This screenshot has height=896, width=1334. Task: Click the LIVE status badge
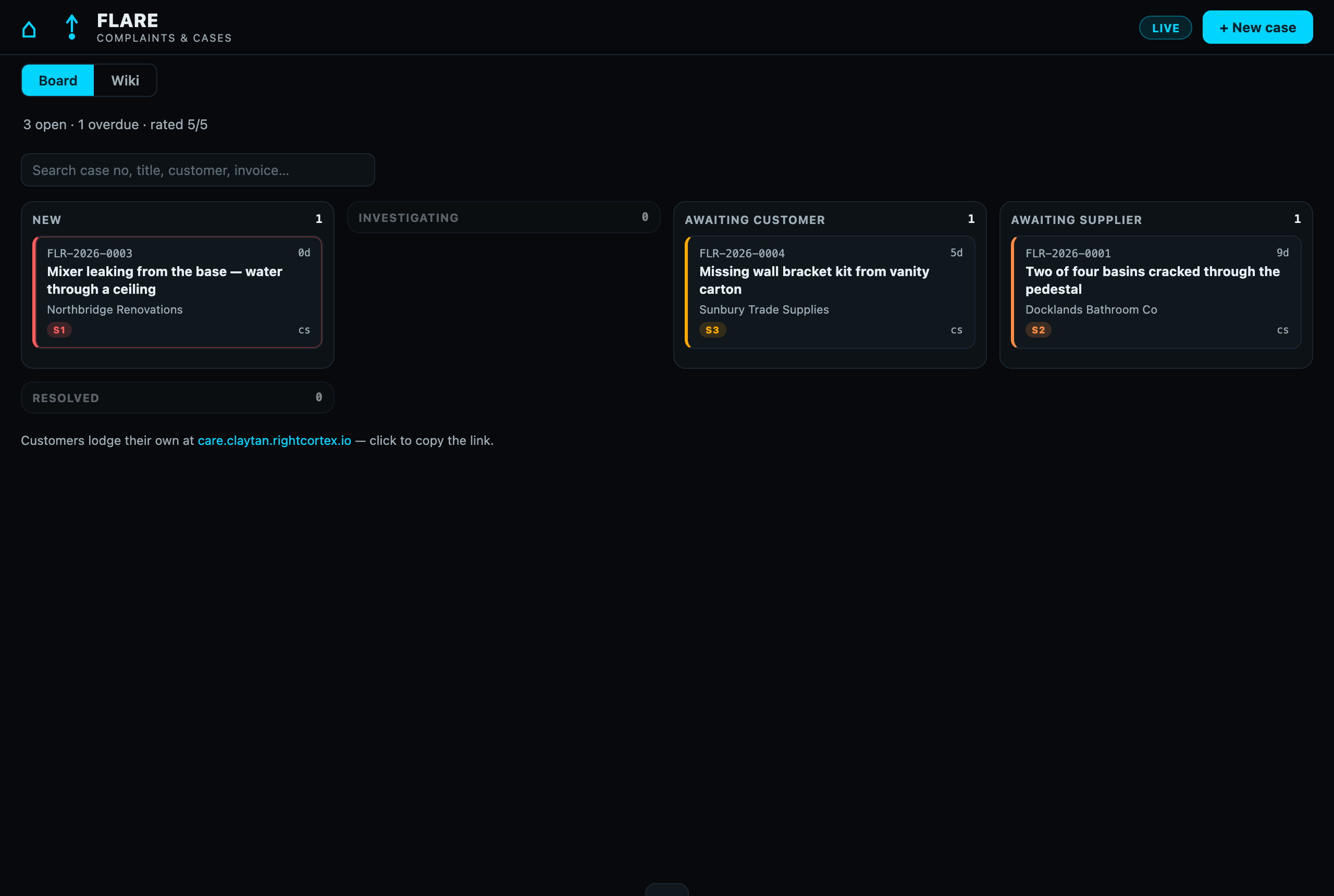pos(1165,28)
